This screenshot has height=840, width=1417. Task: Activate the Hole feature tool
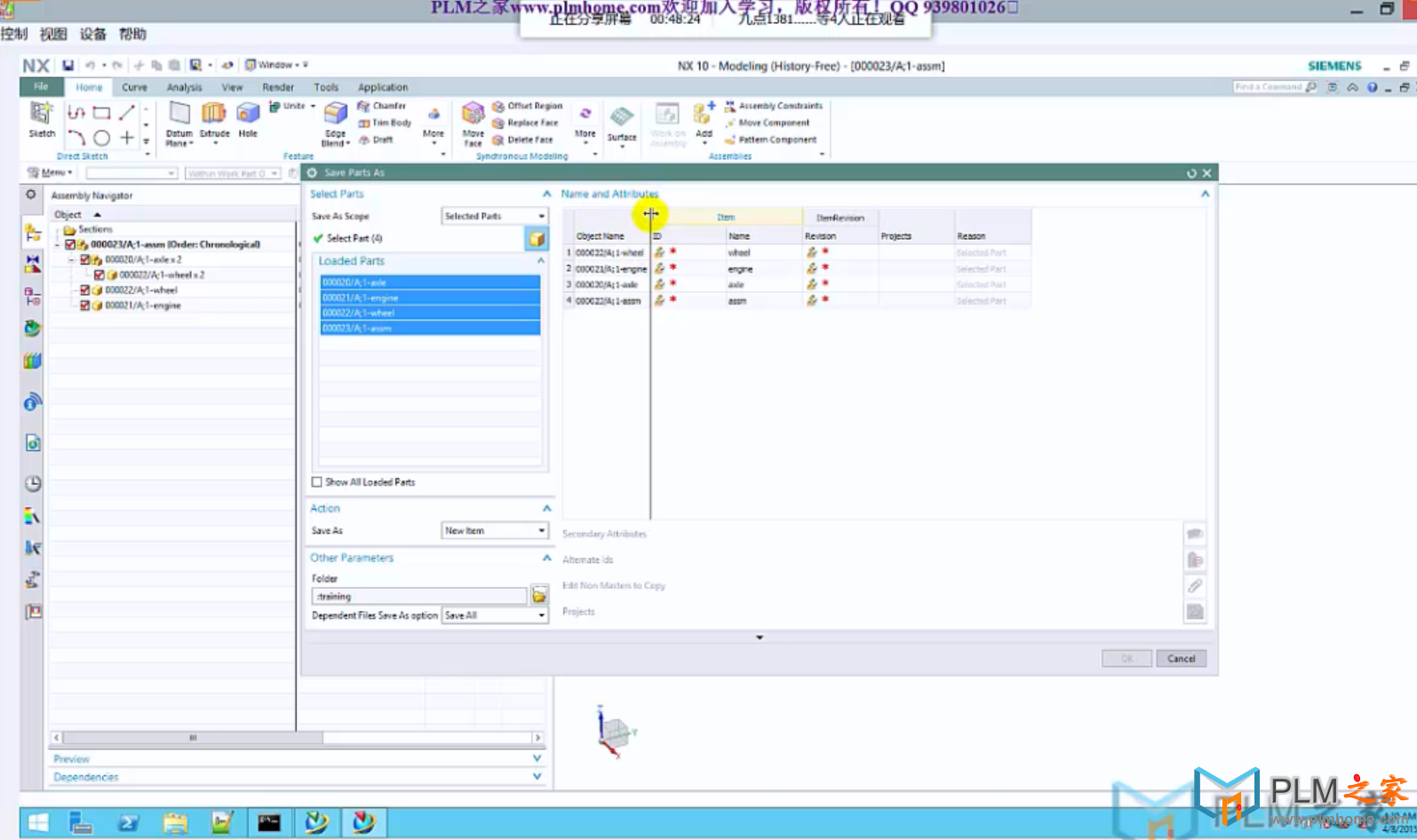click(248, 119)
